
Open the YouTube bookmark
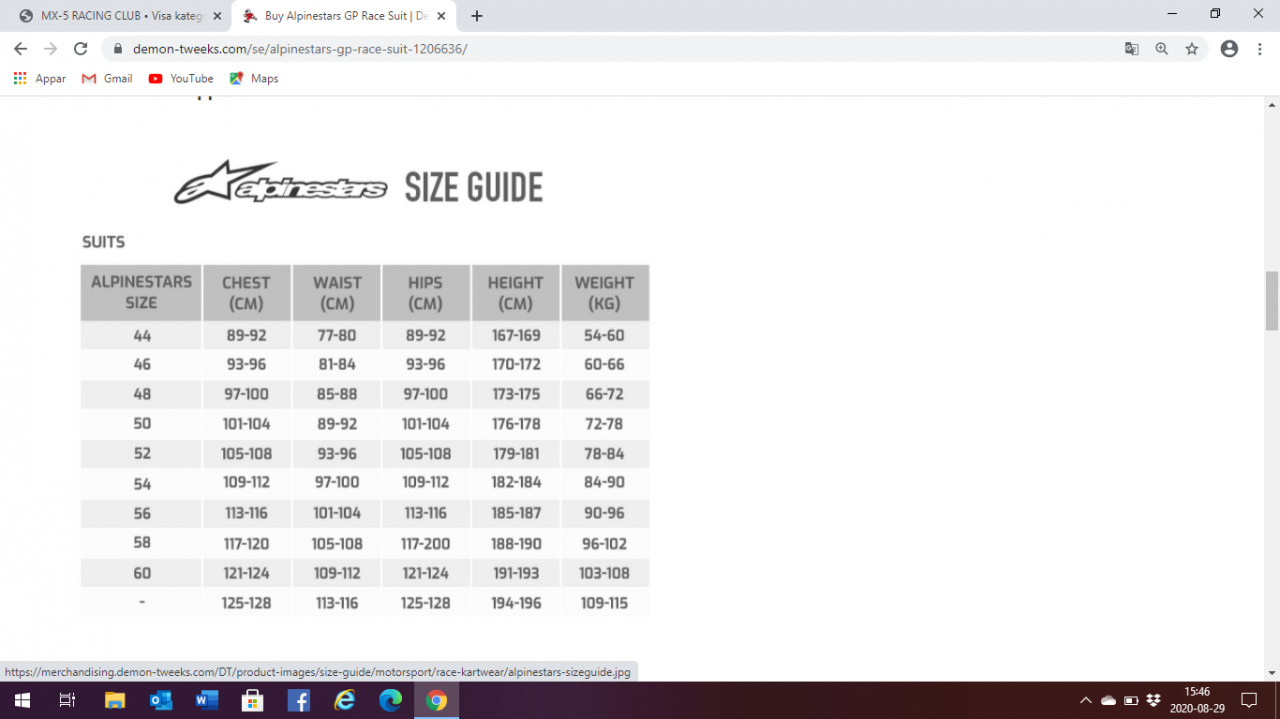point(181,78)
